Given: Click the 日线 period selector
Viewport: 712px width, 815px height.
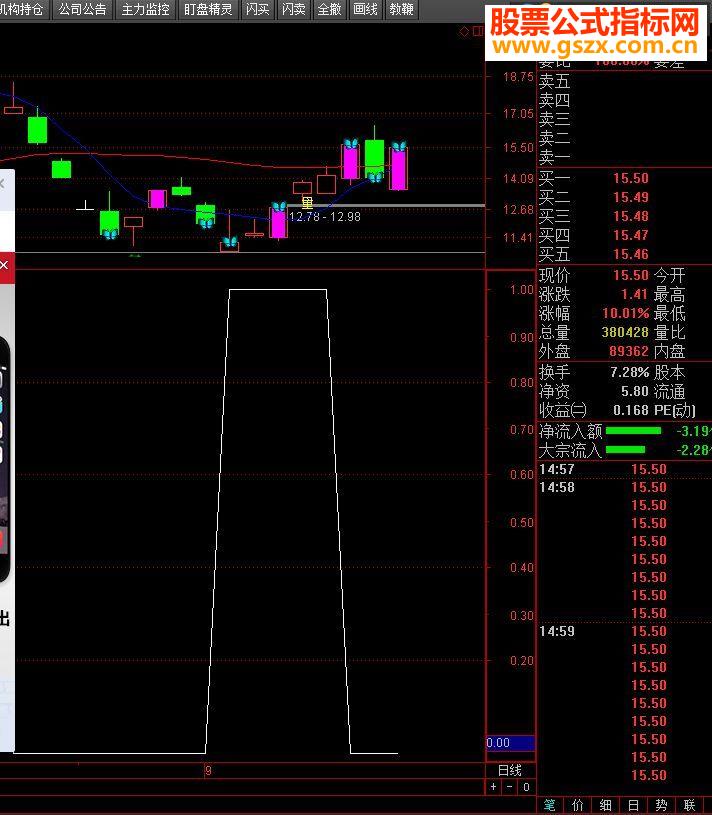Looking at the screenshot, I should pyautogui.click(x=510, y=770).
